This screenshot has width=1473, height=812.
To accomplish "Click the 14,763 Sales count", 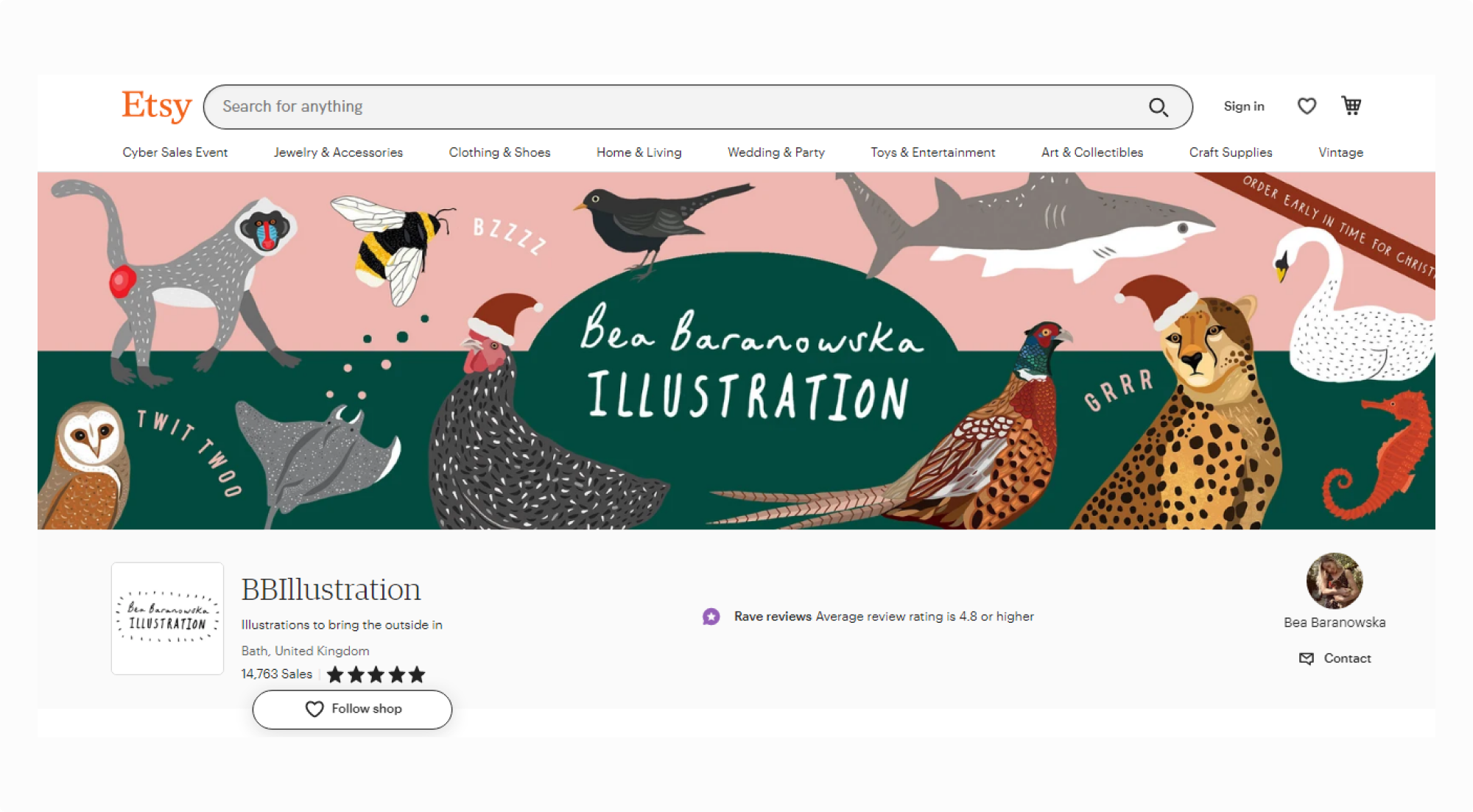I will point(277,674).
